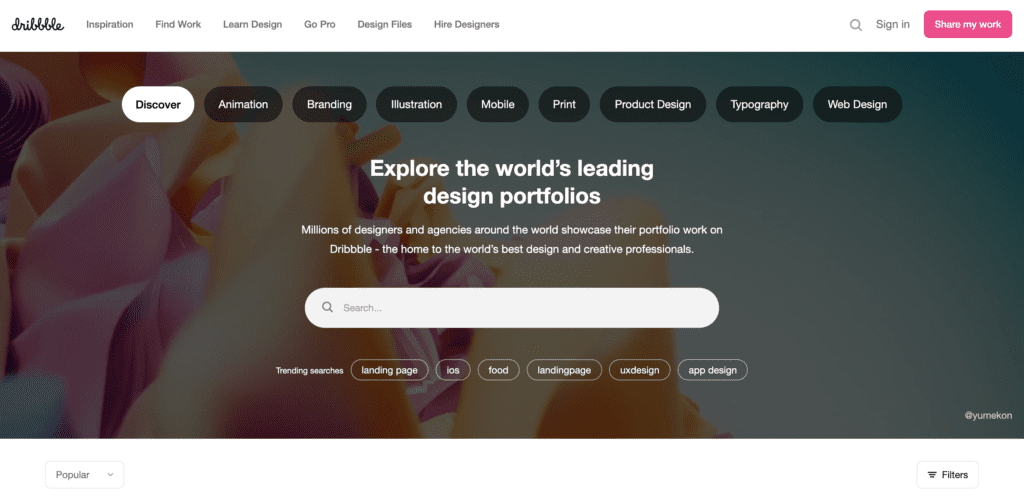This screenshot has height=503, width=1024.
Task: Open the @yumekon artist credit
Action: tap(988, 415)
